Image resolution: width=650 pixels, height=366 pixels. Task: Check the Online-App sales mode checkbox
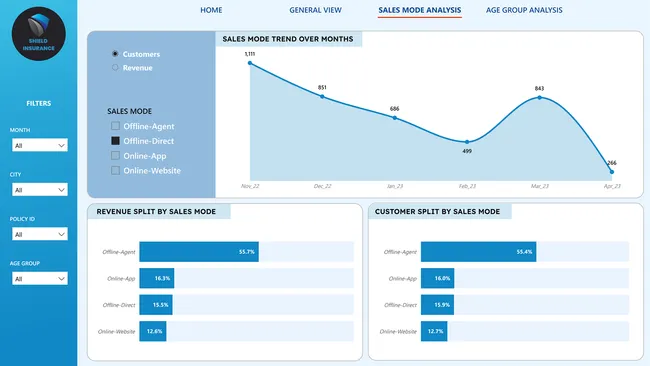(115, 155)
